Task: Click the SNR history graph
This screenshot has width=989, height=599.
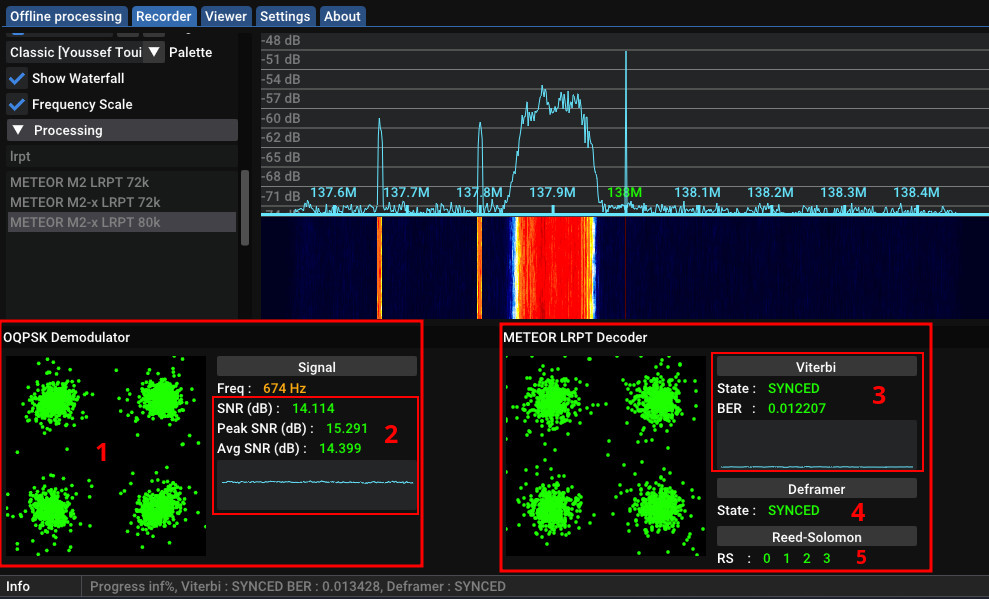Action: tap(316, 492)
